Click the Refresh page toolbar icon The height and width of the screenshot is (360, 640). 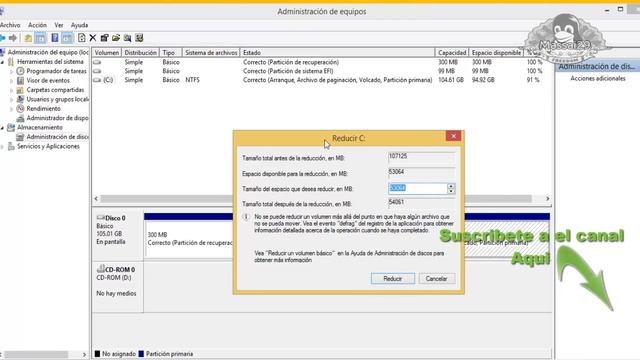[x=82, y=38]
